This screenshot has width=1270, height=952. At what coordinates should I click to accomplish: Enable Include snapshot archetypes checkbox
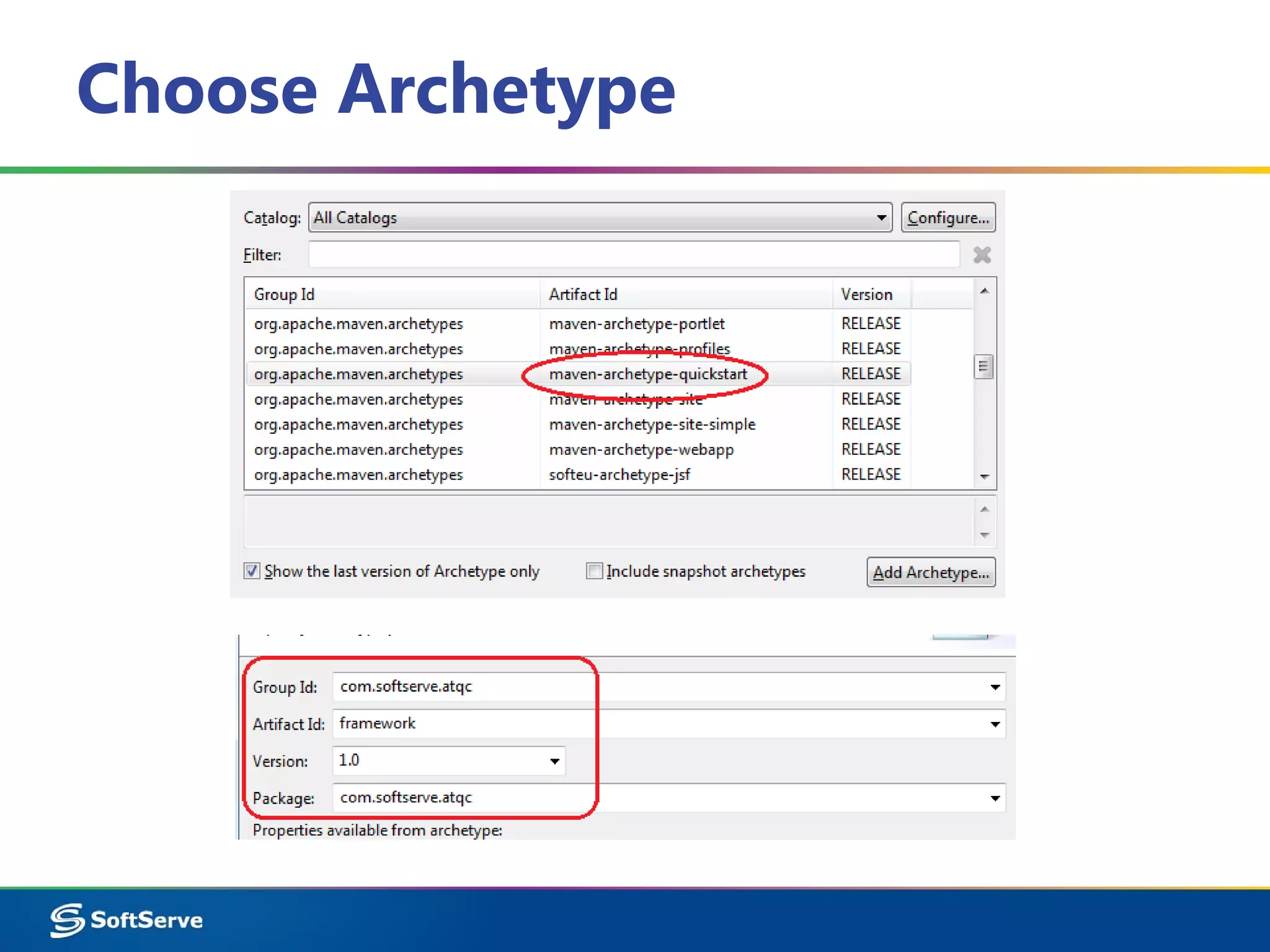(594, 571)
